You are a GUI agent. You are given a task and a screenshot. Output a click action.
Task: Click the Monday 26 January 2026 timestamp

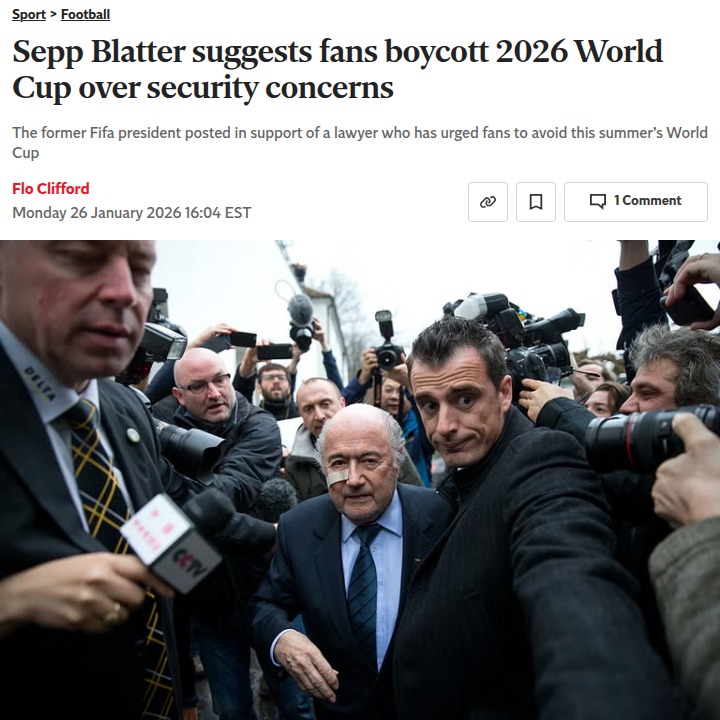coord(131,213)
